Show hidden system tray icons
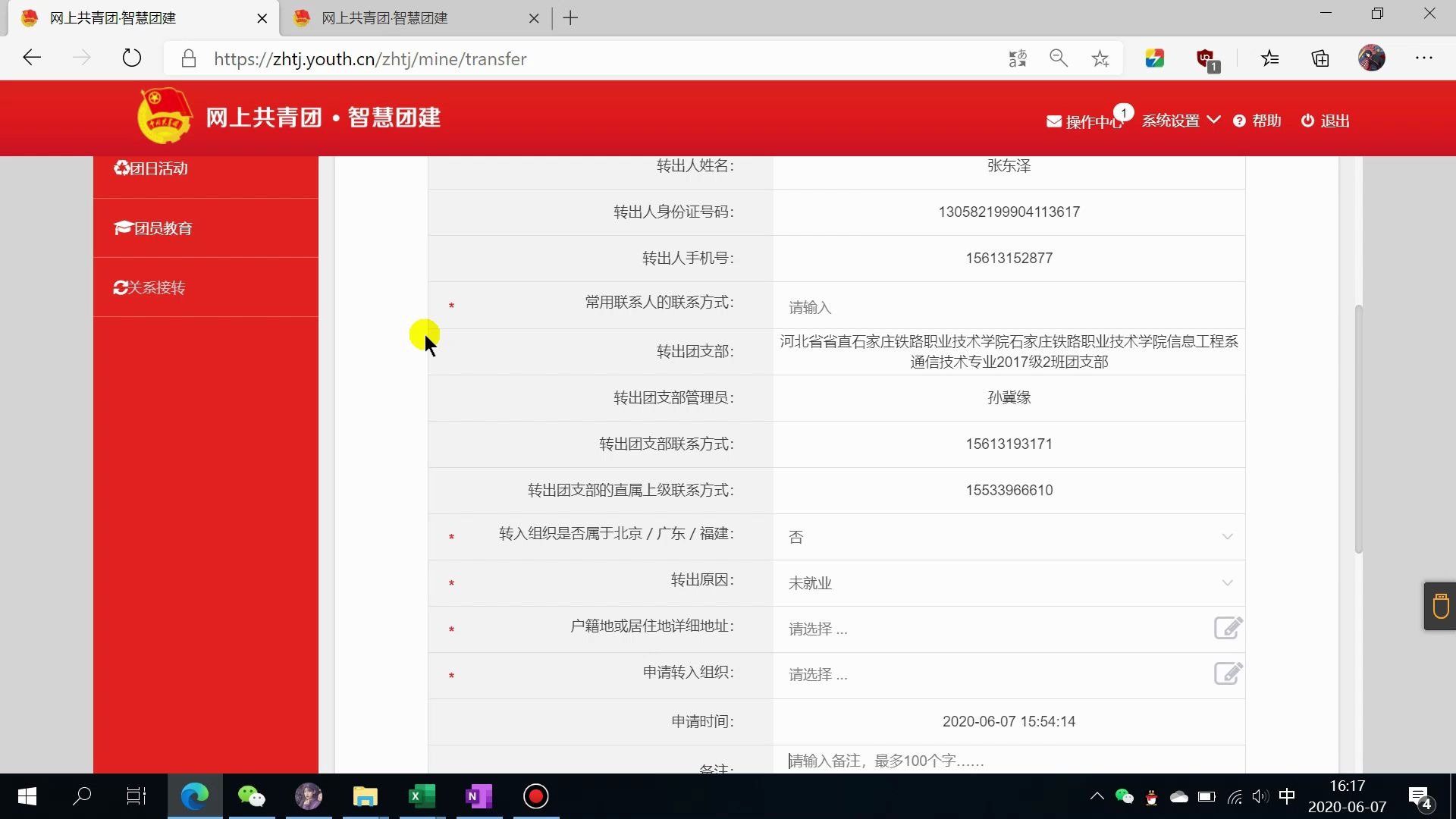Screen dimensions: 1456x819 tap(1097, 796)
